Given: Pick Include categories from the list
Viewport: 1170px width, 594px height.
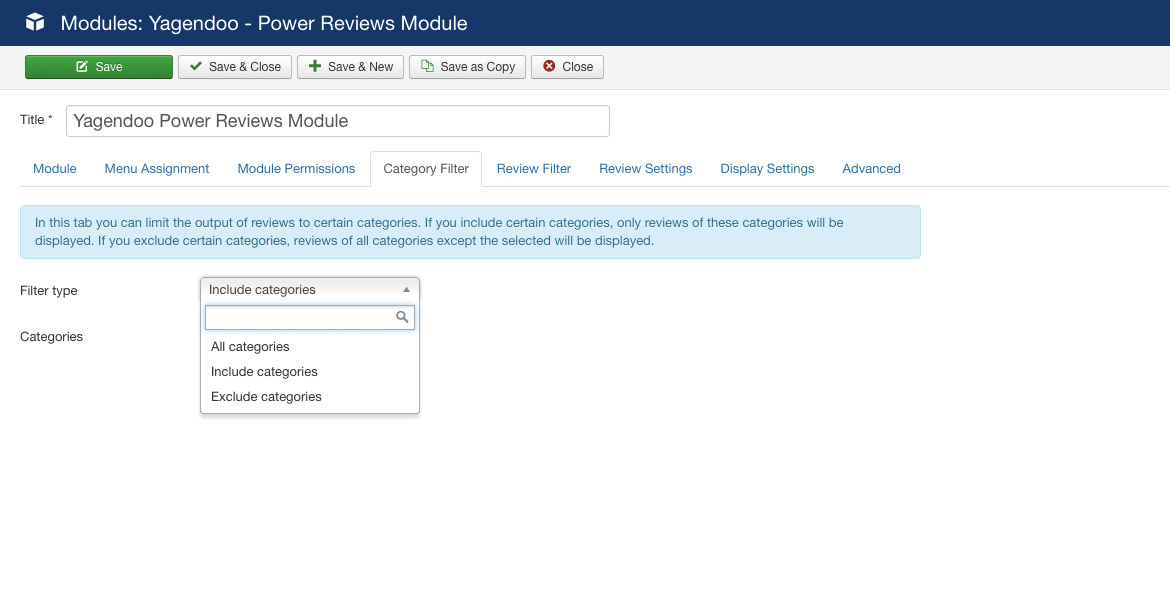Looking at the screenshot, I should pyautogui.click(x=264, y=372).
